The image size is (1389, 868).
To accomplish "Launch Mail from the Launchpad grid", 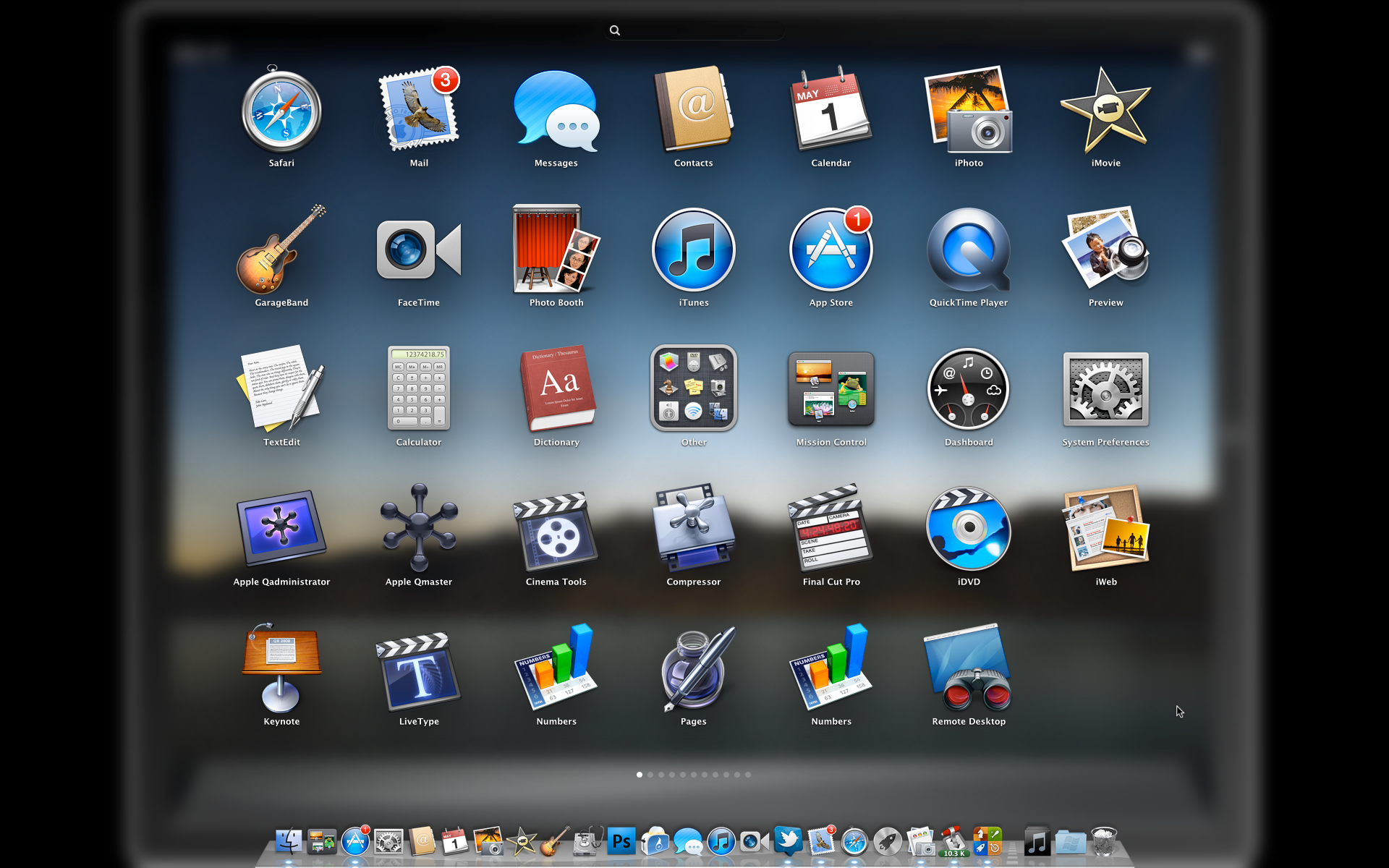I will click(x=419, y=110).
